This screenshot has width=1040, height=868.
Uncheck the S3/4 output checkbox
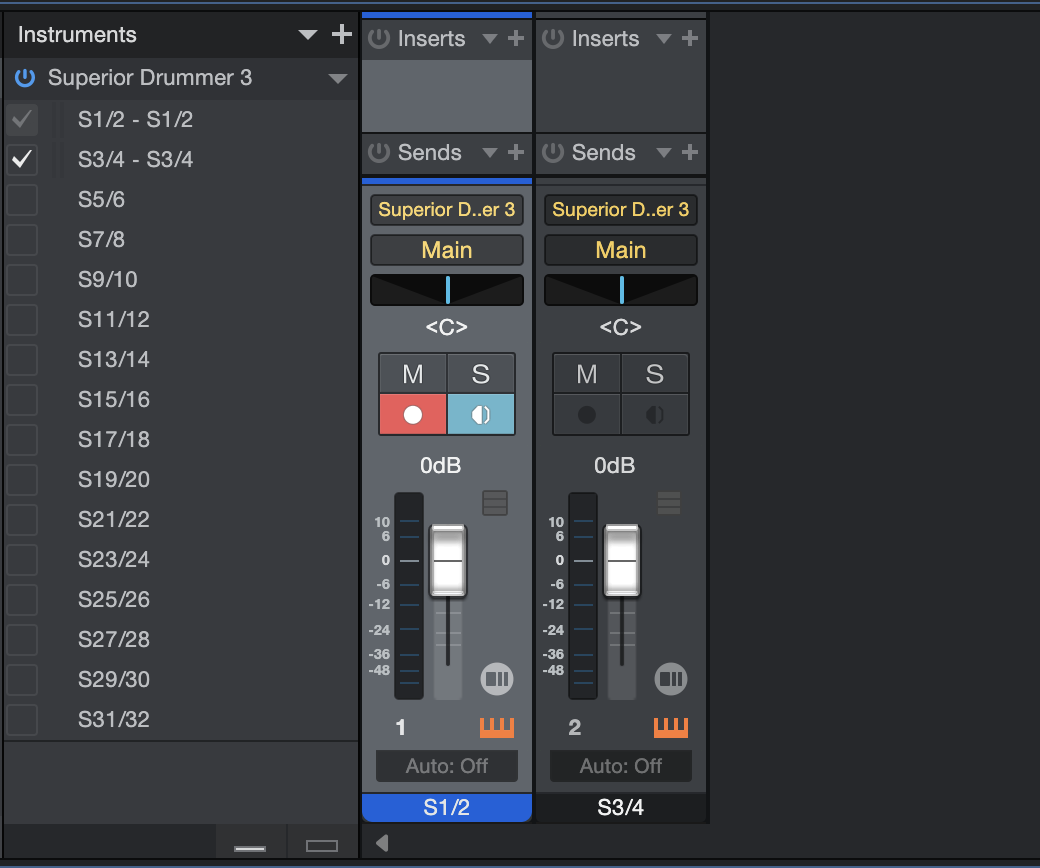(22, 160)
